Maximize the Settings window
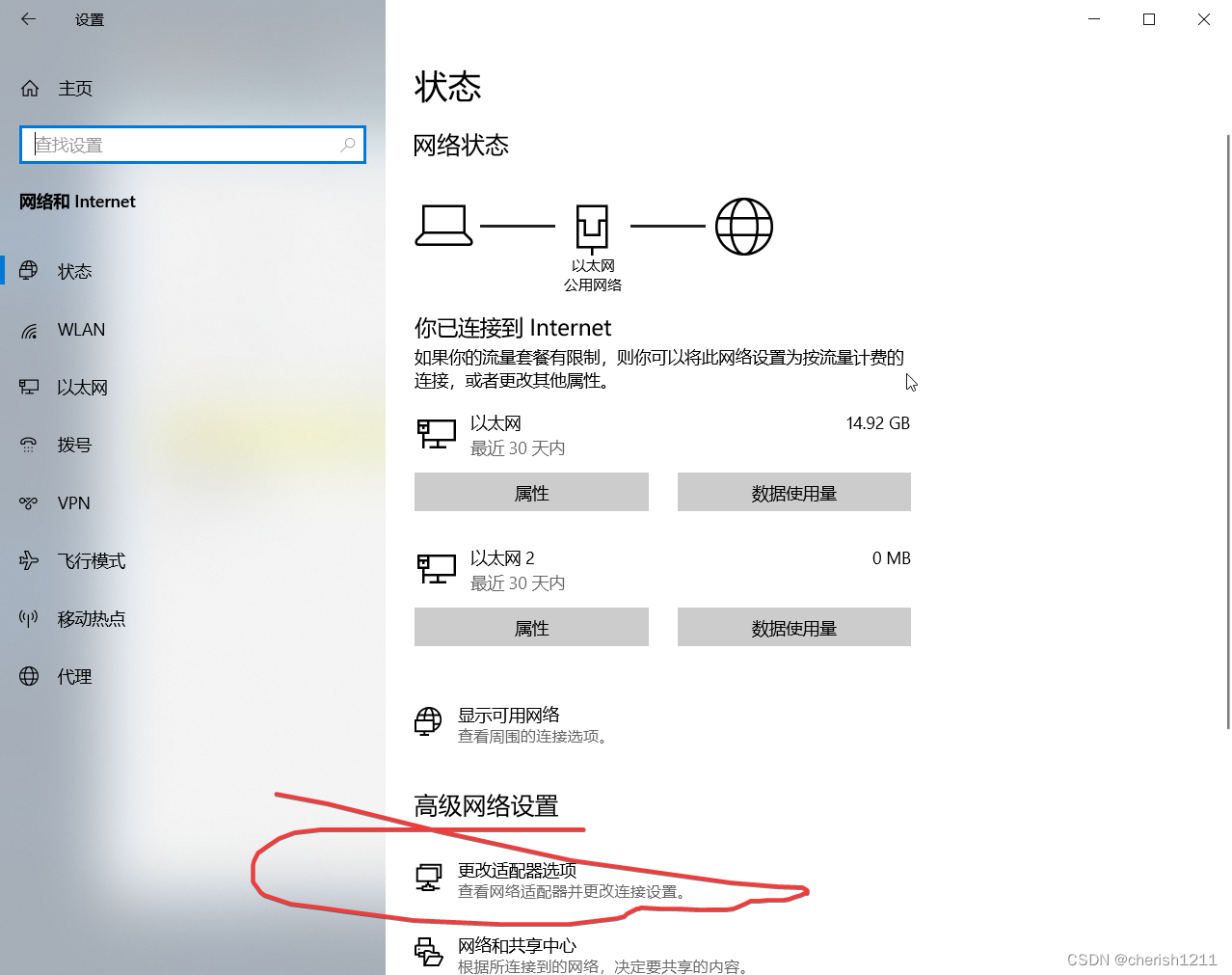 pos(1149,19)
